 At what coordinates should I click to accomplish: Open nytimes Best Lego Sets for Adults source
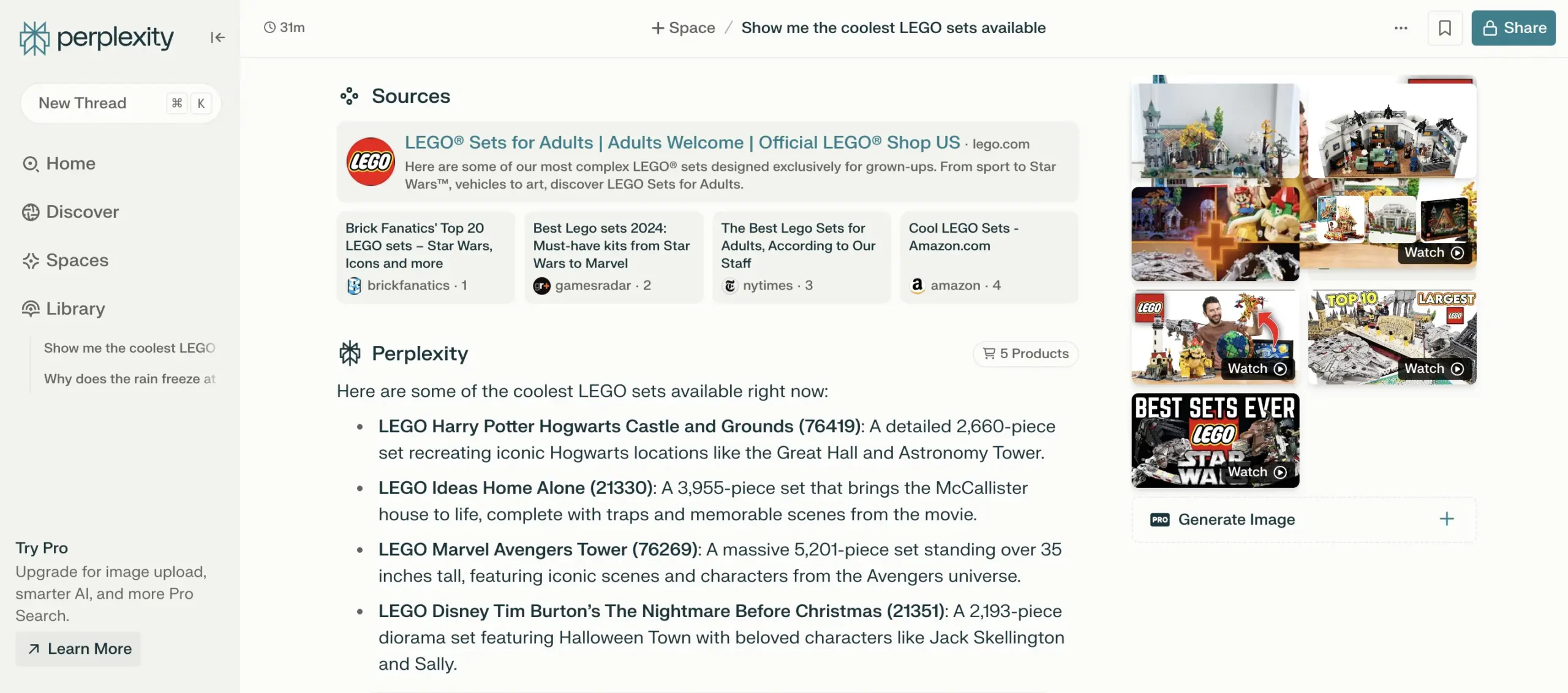click(801, 257)
